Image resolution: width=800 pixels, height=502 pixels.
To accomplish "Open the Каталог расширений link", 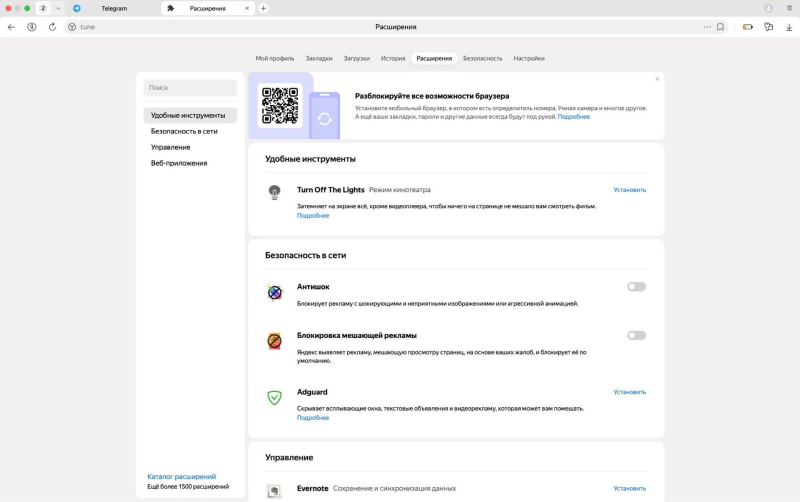I will (182, 476).
